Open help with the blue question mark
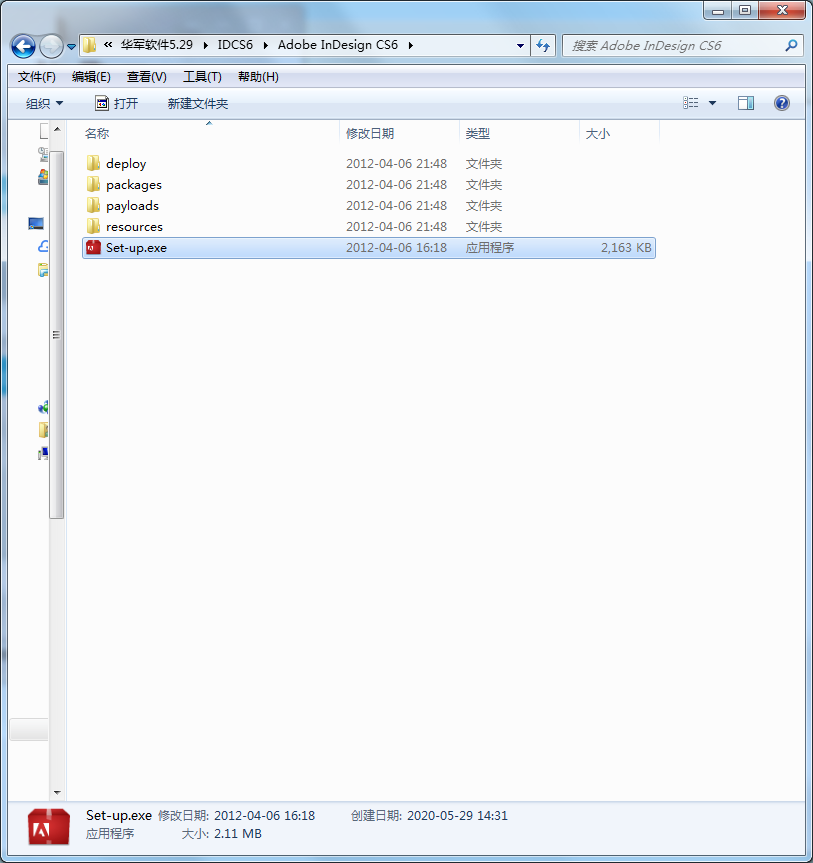The height and width of the screenshot is (863, 813). click(x=782, y=103)
